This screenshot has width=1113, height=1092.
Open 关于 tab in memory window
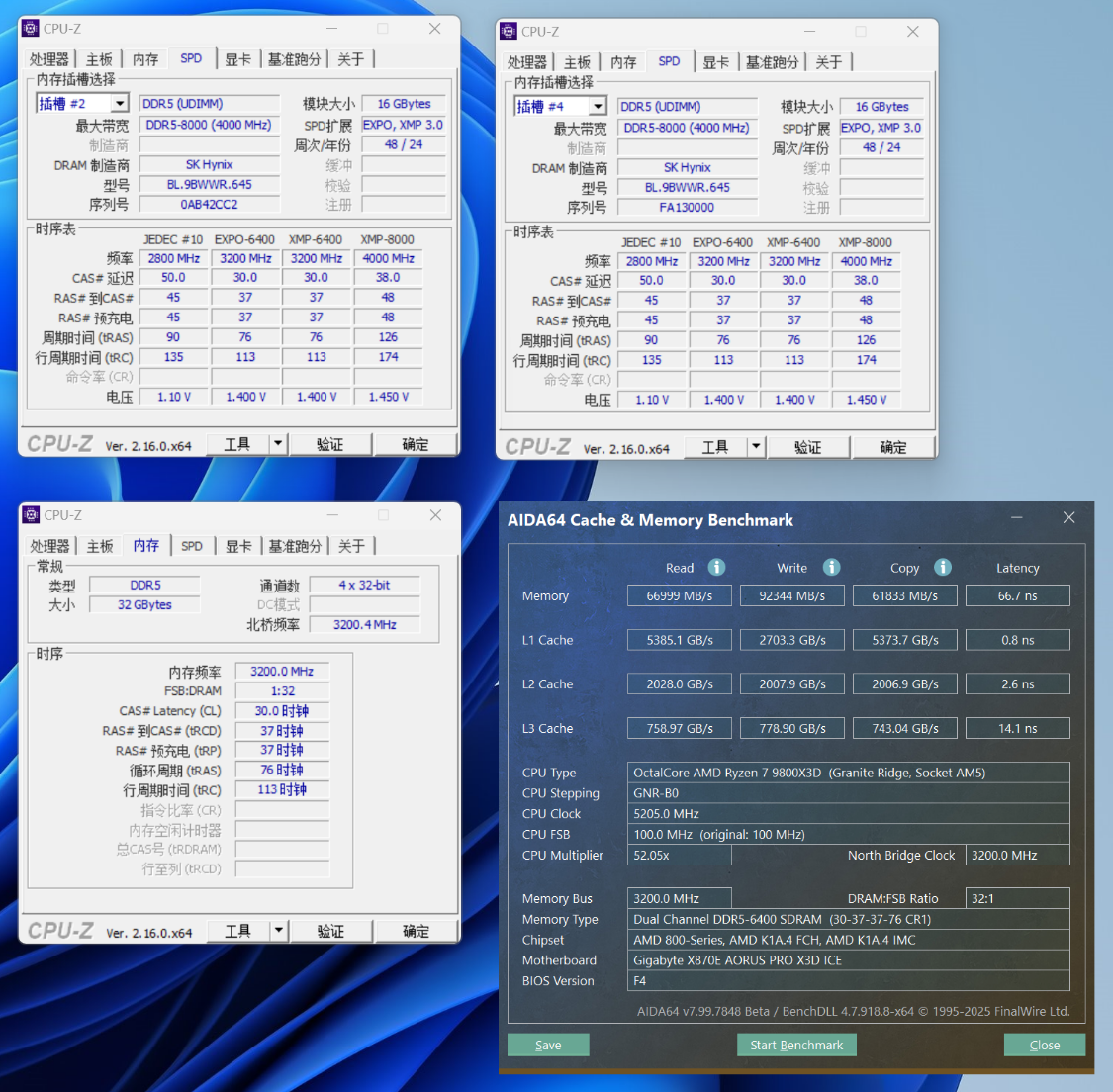(351, 546)
